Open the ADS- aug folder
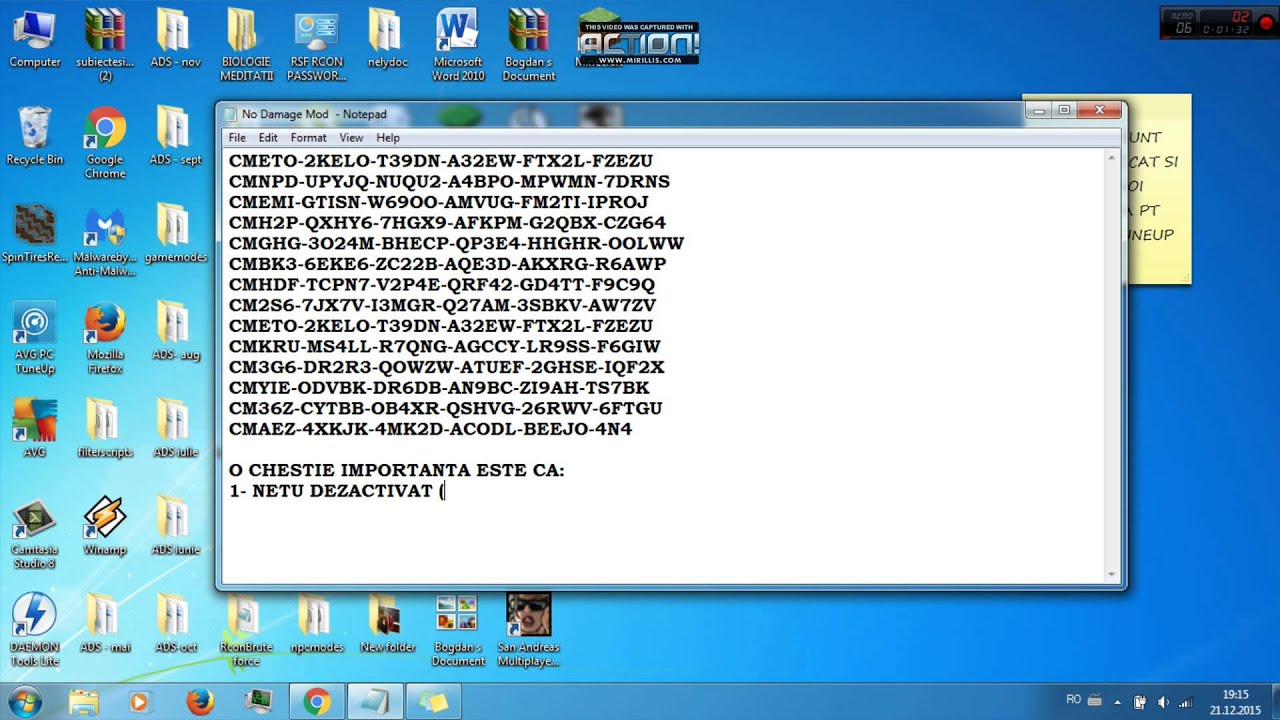The width and height of the screenshot is (1280, 720). click(x=175, y=332)
